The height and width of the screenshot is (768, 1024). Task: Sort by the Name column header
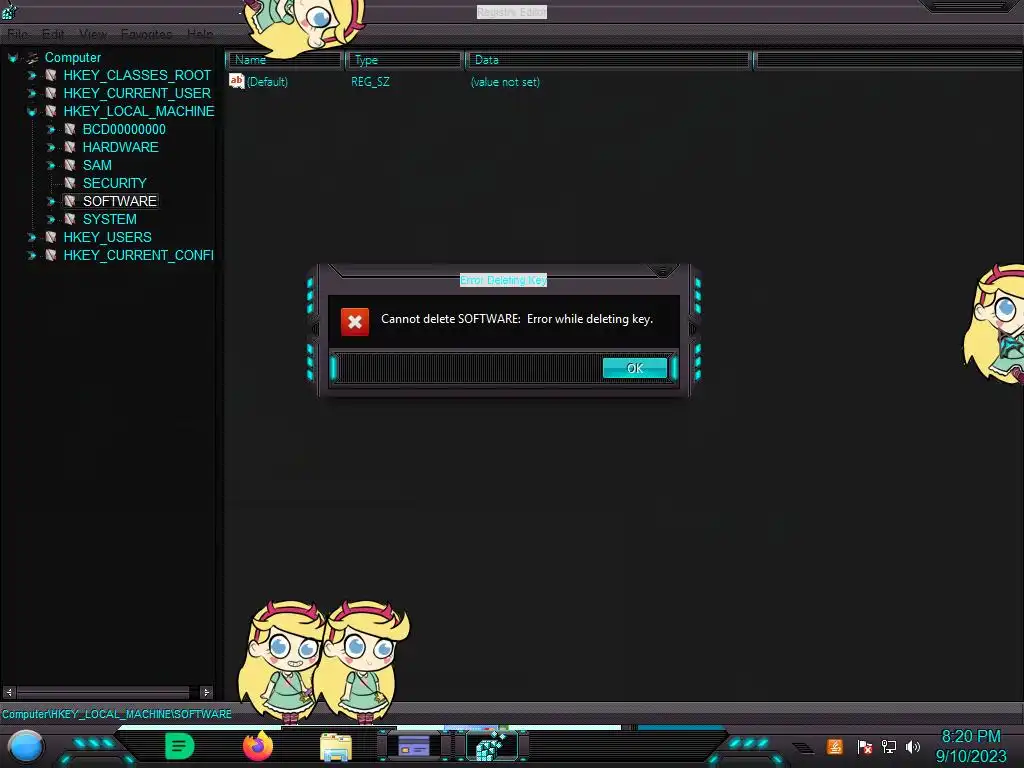(x=284, y=60)
